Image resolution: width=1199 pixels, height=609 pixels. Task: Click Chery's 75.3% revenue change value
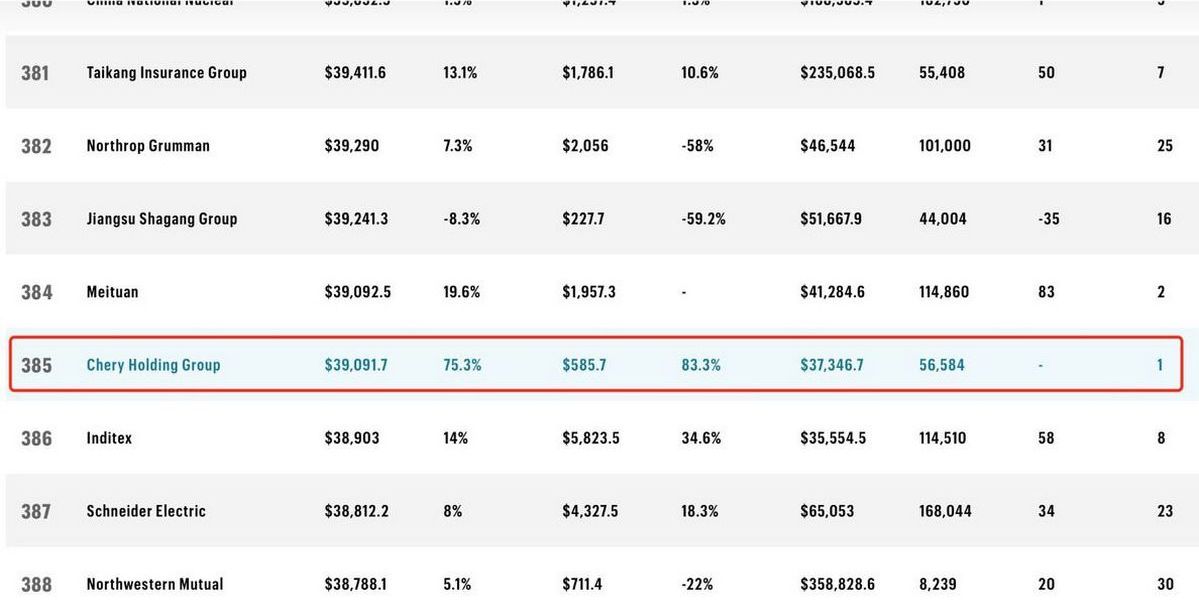[462, 365]
